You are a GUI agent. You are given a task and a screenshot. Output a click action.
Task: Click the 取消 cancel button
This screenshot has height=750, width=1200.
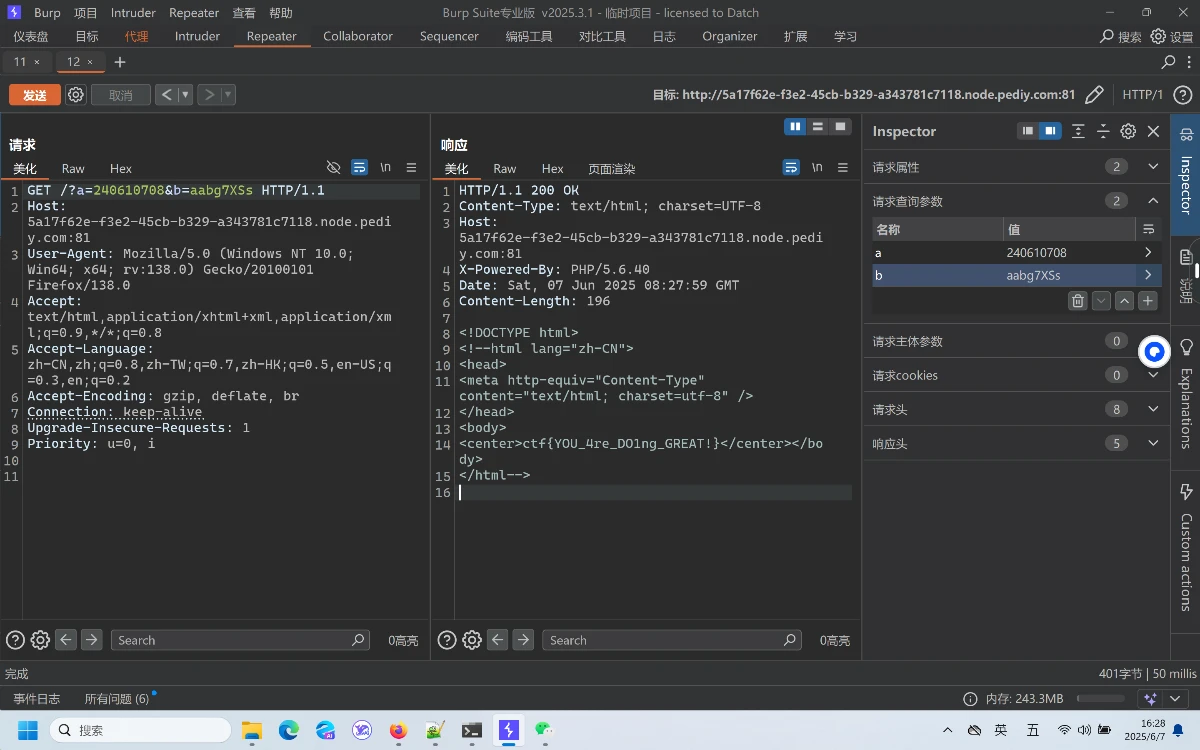pyautogui.click(x=121, y=95)
